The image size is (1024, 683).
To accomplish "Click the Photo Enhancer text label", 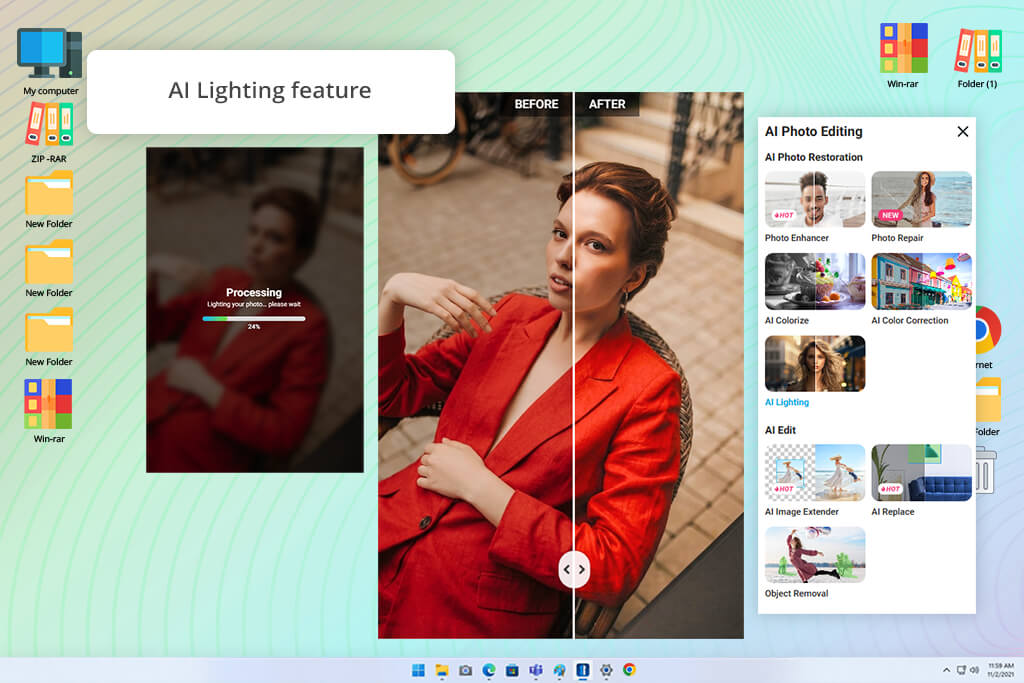I will tap(797, 238).
